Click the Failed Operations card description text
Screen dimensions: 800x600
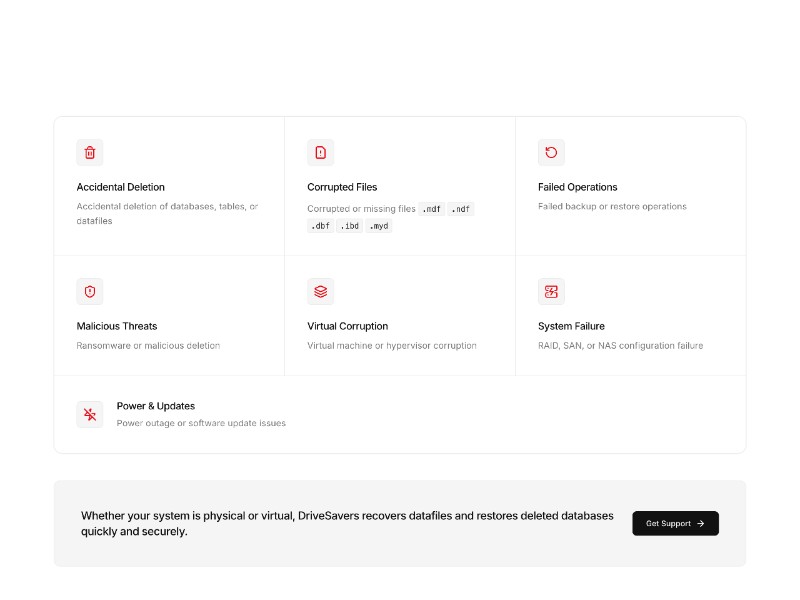(x=611, y=206)
